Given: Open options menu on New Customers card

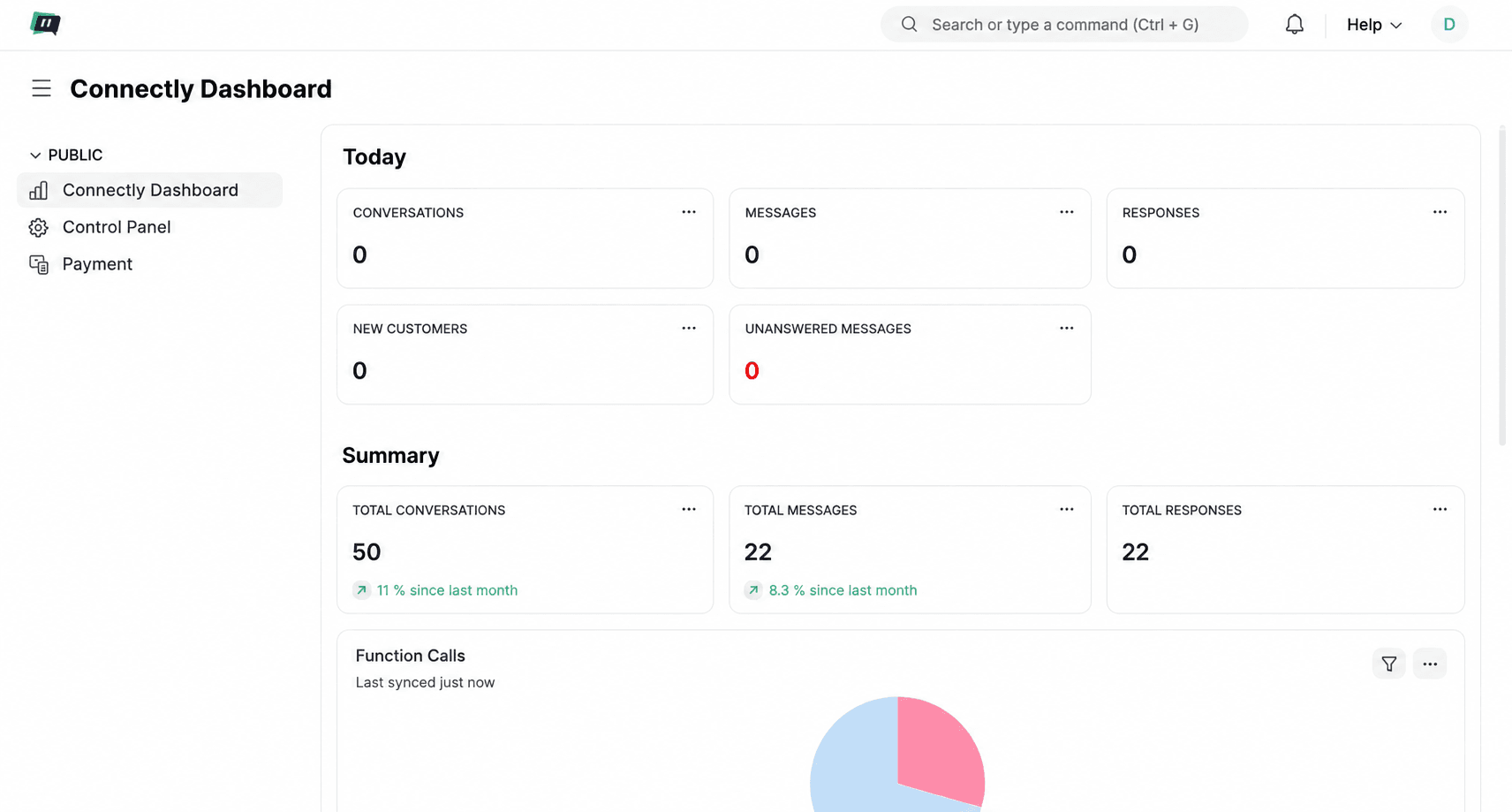Looking at the screenshot, I should click(x=689, y=329).
